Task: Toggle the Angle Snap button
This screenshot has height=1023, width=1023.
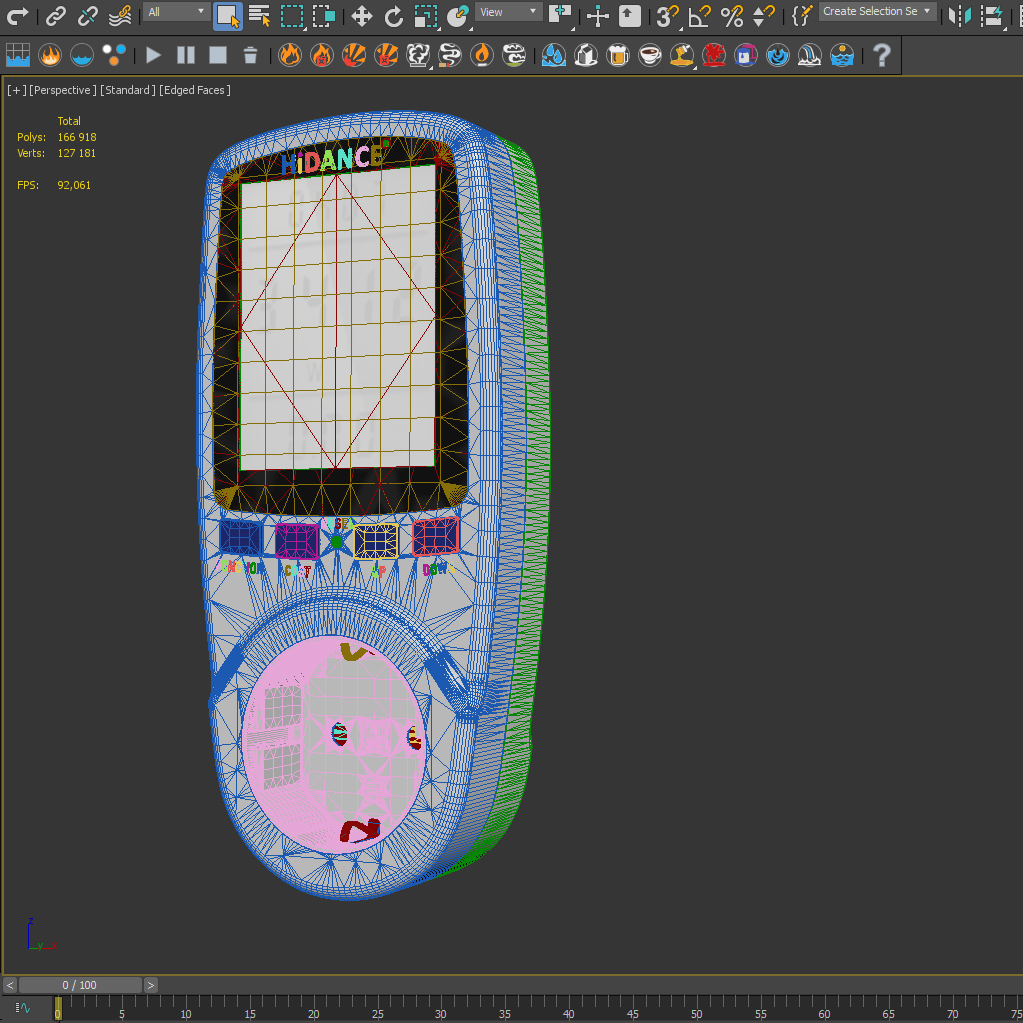Action: (x=699, y=16)
